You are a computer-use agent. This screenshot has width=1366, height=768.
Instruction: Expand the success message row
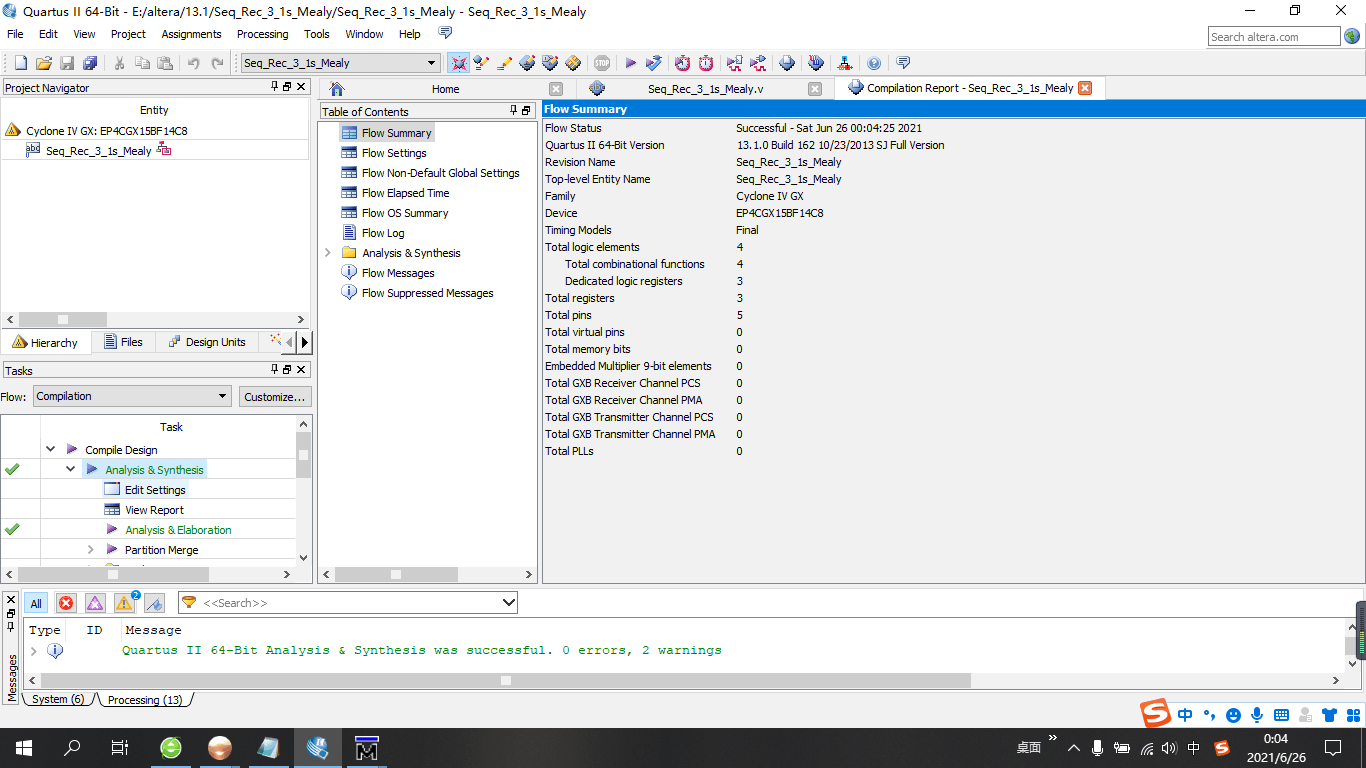pos(33,650)
